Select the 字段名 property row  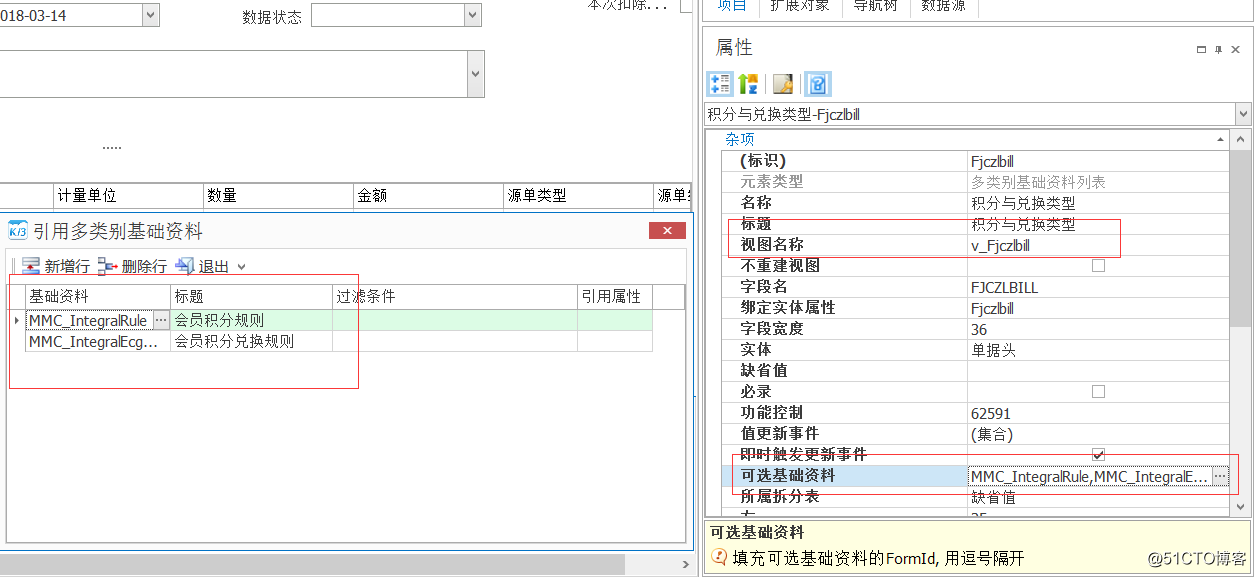click(975, 287)
